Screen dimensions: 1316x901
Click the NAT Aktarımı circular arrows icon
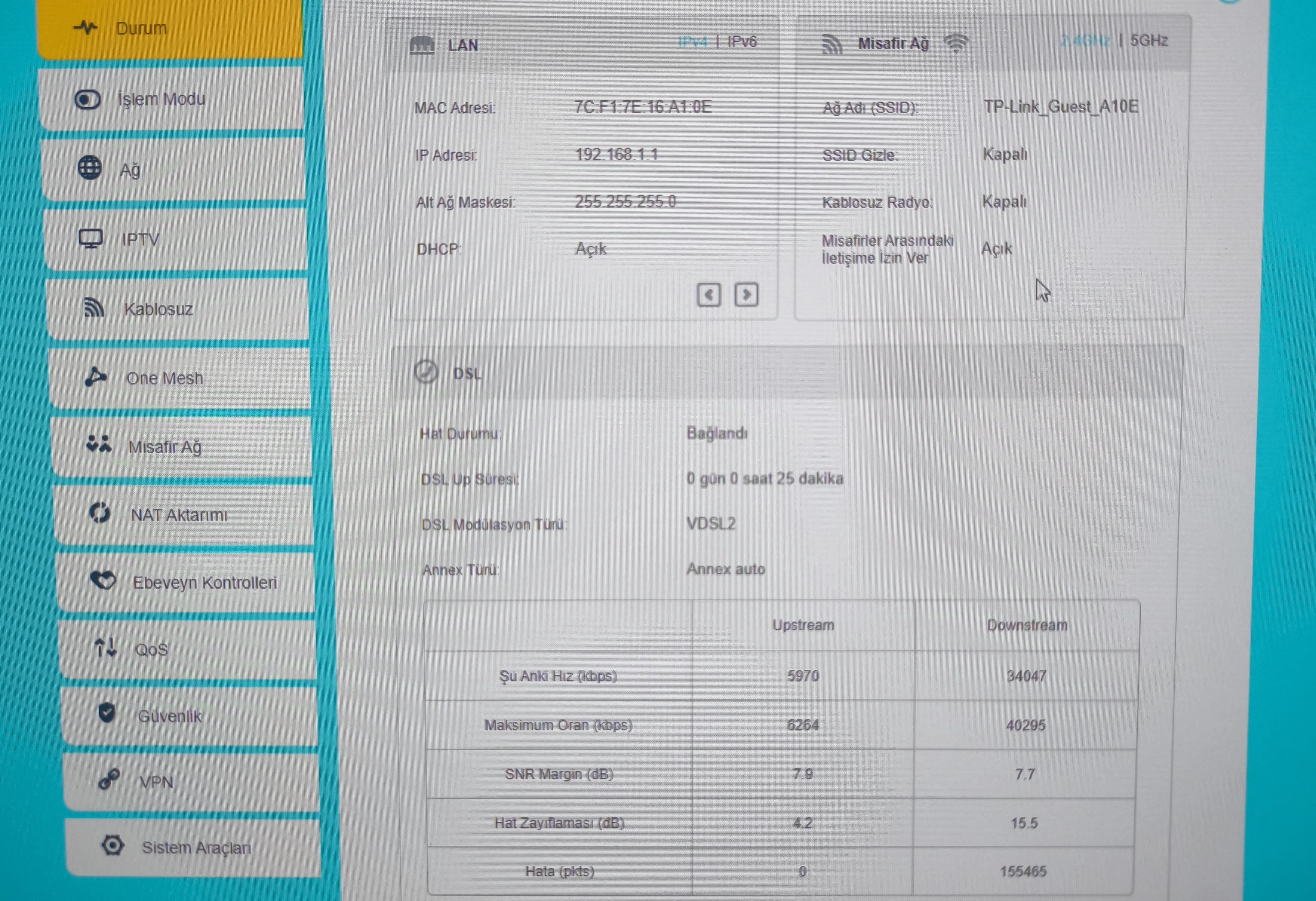point(100,514)
